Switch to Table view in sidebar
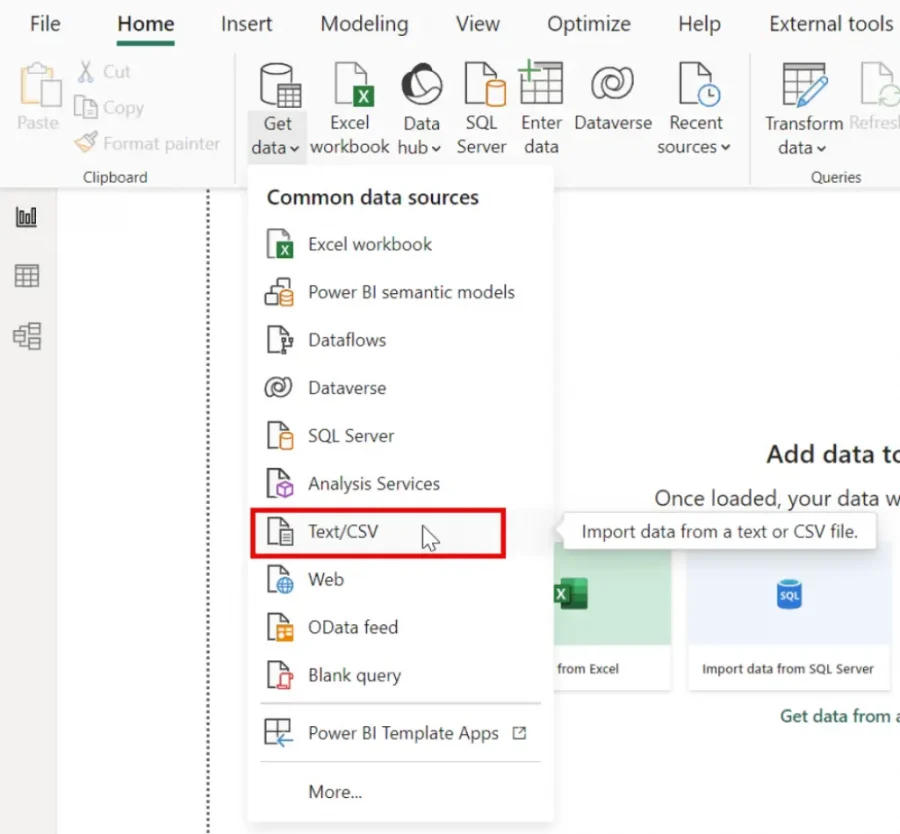 click(x=26, y=276)
